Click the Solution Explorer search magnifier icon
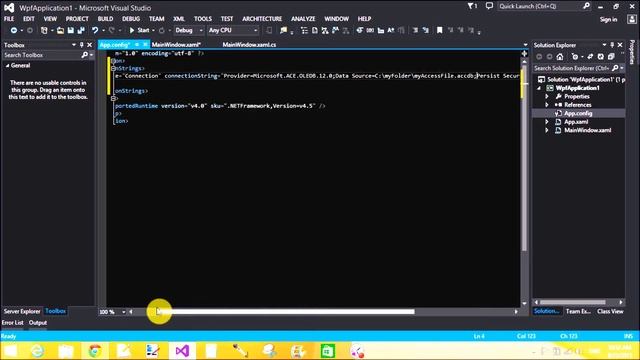 click(615, 68)
